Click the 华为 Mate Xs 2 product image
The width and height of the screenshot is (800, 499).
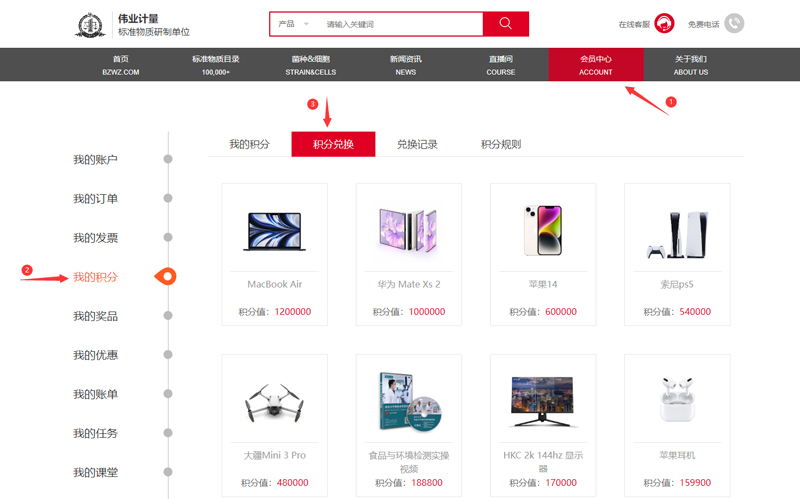coord(408,231)
